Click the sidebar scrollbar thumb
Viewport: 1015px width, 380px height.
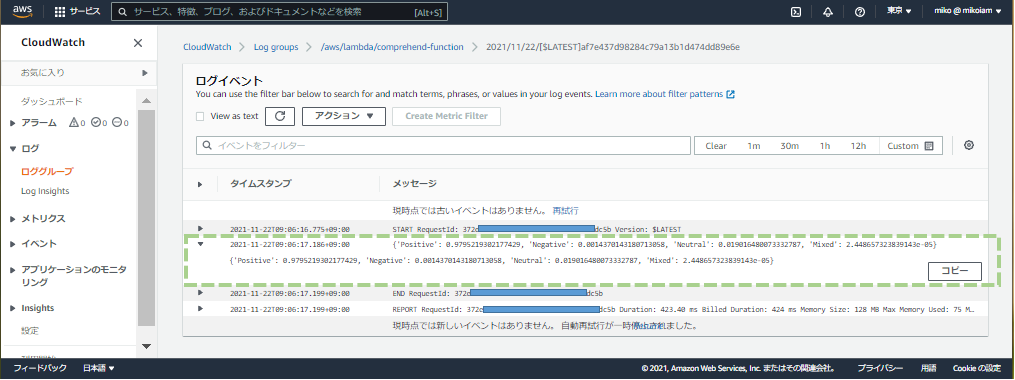[x=146, y=218]
